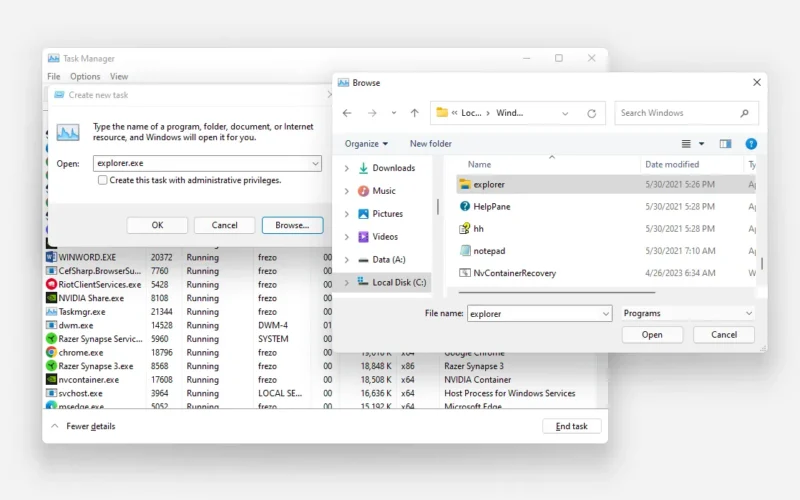Image resolution: width=800 pixels, height=500 pixels.
Task: Select the Razer Synapse 3.exe icon
Action: click(52, 366)
